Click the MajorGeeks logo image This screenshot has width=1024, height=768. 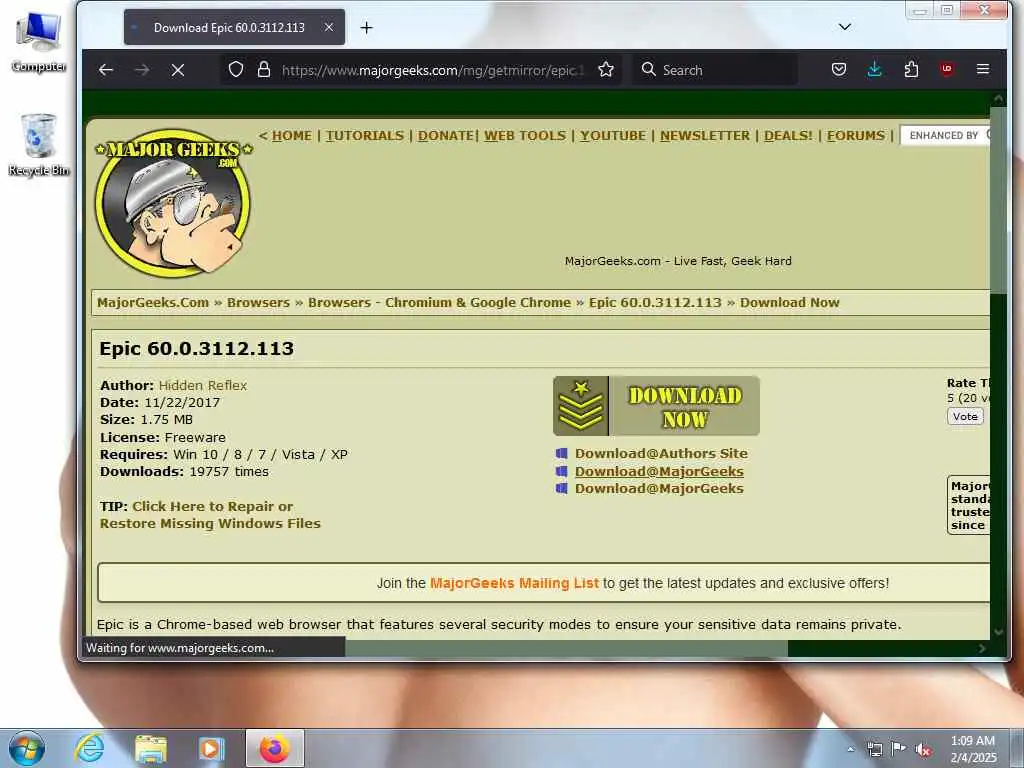pyautogui.click(x=174, y=202)
